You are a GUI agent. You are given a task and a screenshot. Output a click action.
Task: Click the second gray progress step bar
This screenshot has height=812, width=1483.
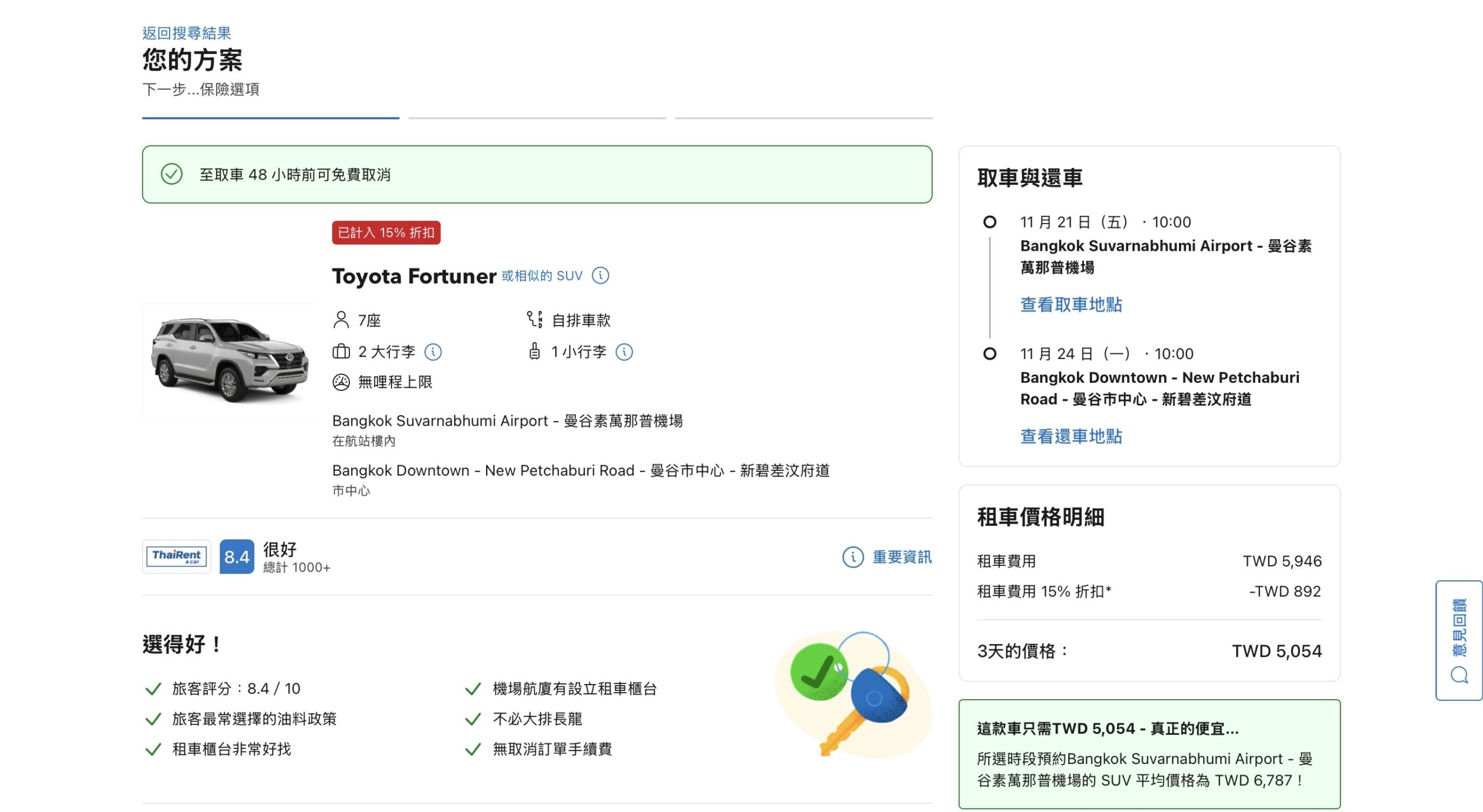[x=537, y=118]
